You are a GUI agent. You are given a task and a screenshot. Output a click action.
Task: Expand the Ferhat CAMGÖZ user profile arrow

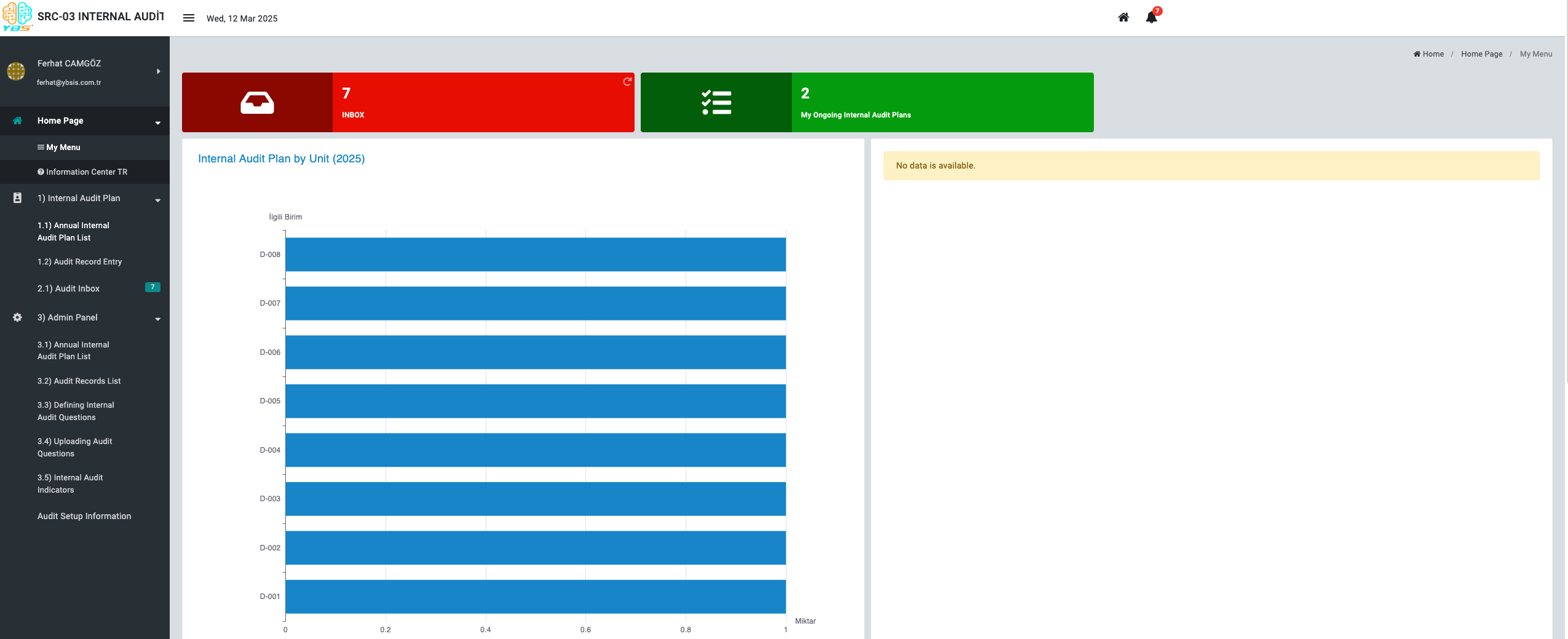tap(159, 71)
